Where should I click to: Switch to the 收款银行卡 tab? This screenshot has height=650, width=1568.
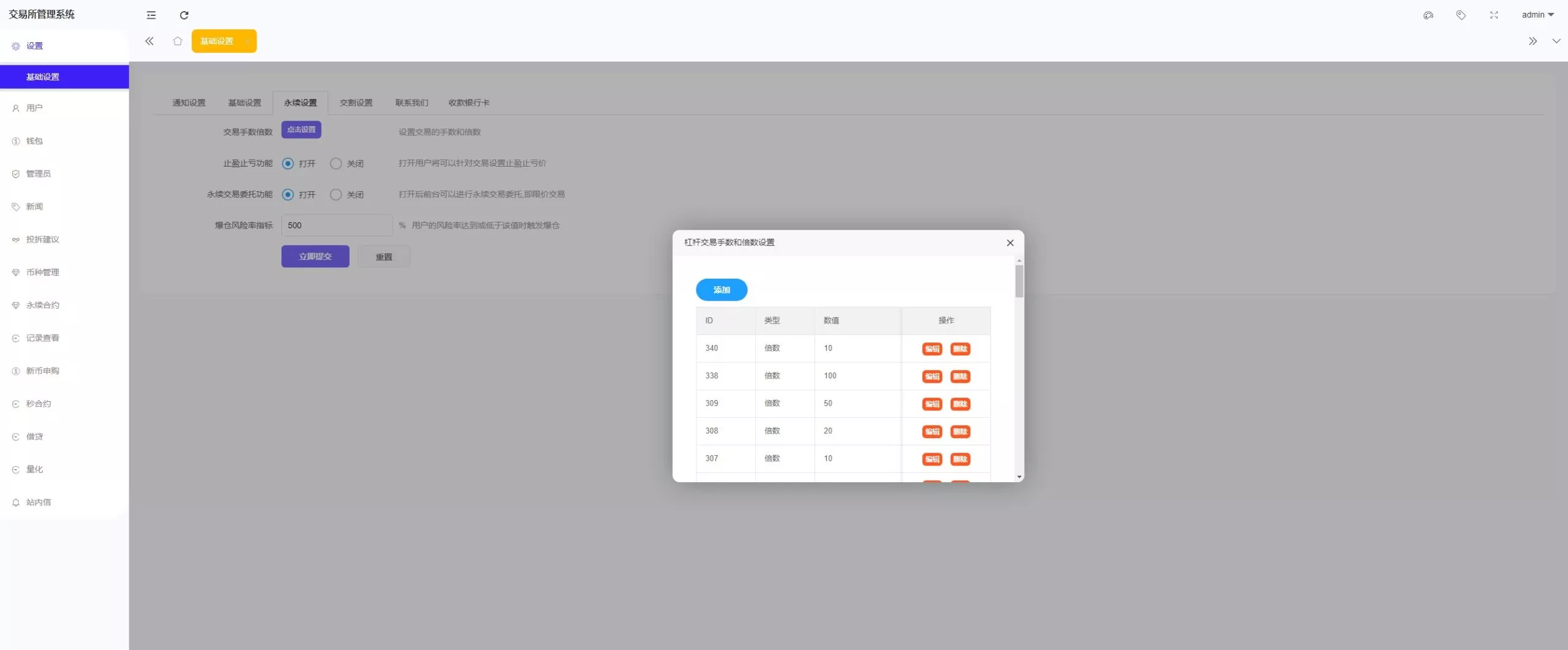pyautogui.click(x=469, y=103)
